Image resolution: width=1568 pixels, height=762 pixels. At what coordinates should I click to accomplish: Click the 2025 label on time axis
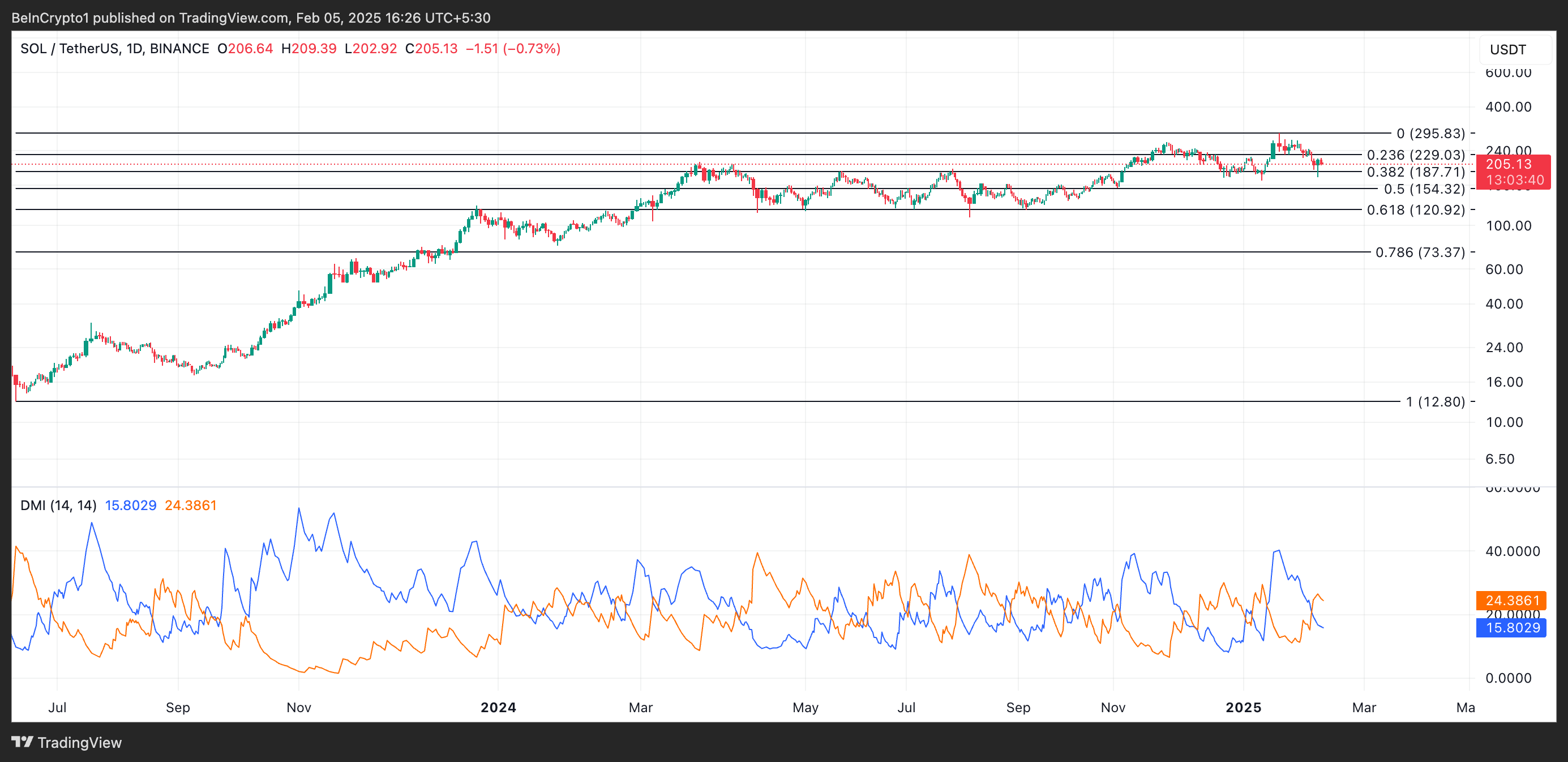(1243, 707)
